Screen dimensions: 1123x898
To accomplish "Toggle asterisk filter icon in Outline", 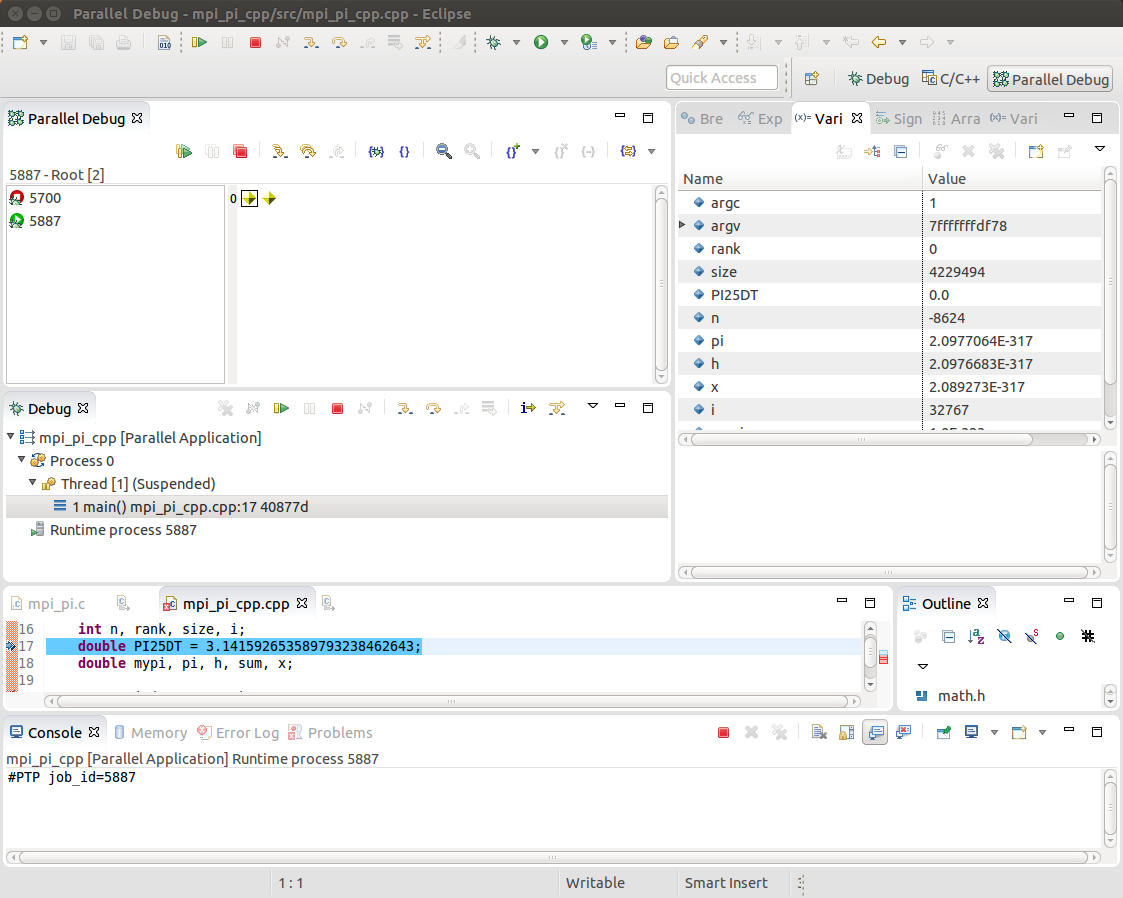I will point(1088,636).
